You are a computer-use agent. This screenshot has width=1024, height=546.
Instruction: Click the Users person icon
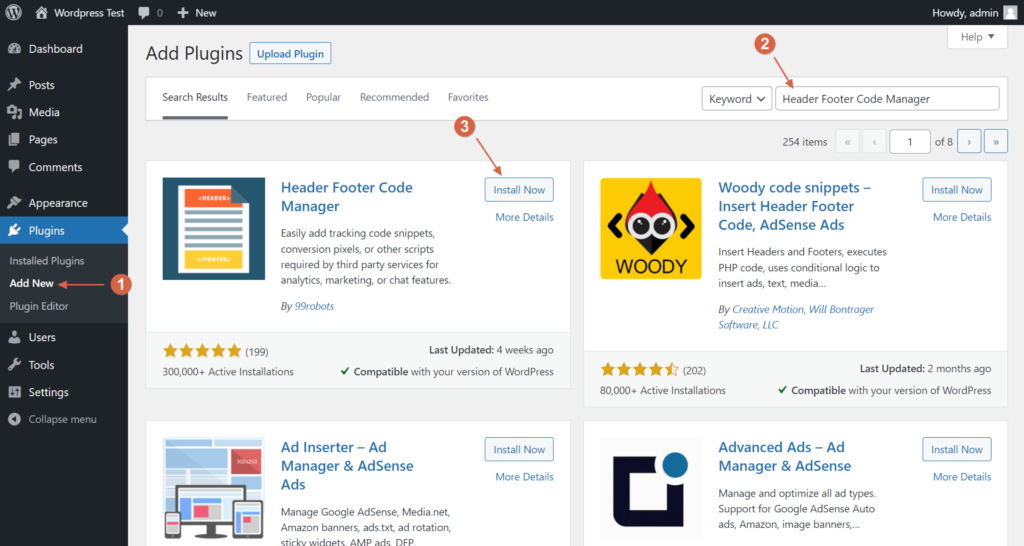tap(14, 338)
